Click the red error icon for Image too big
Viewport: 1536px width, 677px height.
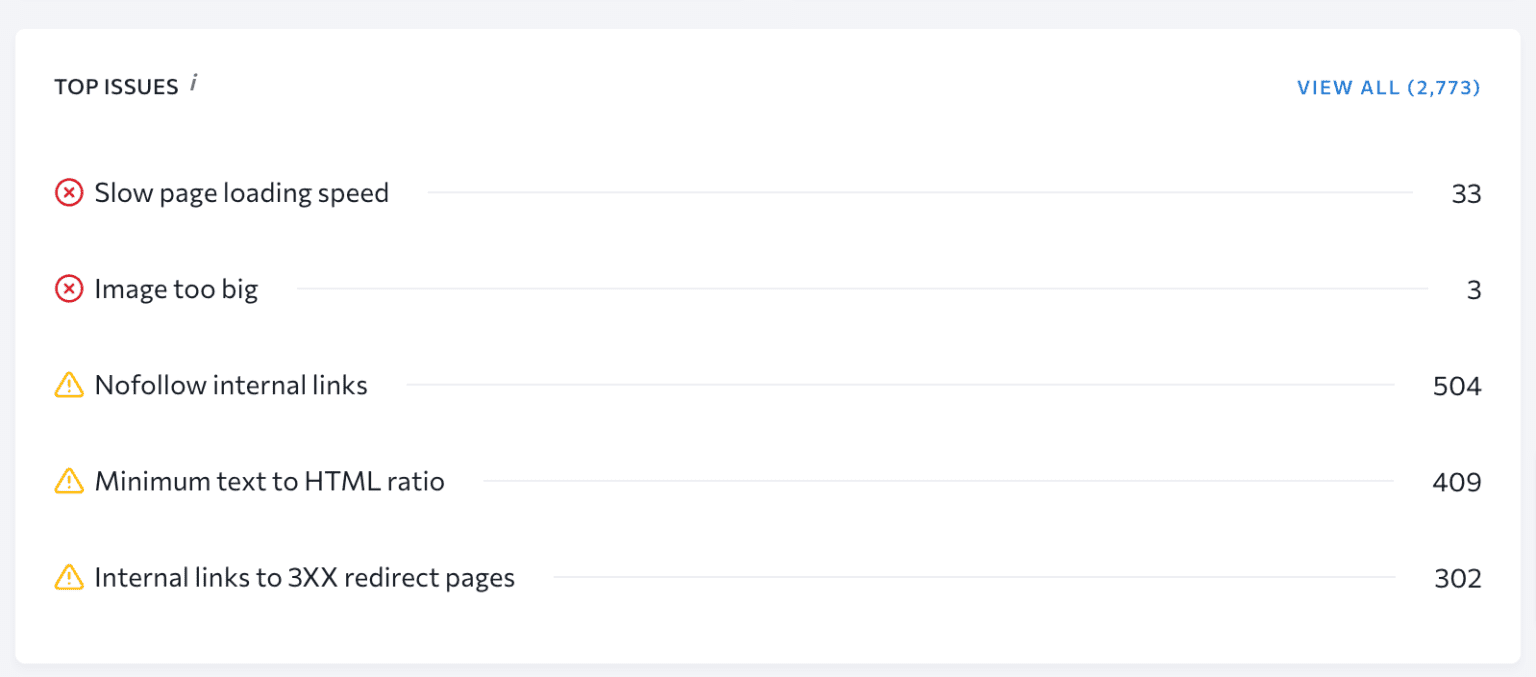click(x=69, y=290)
